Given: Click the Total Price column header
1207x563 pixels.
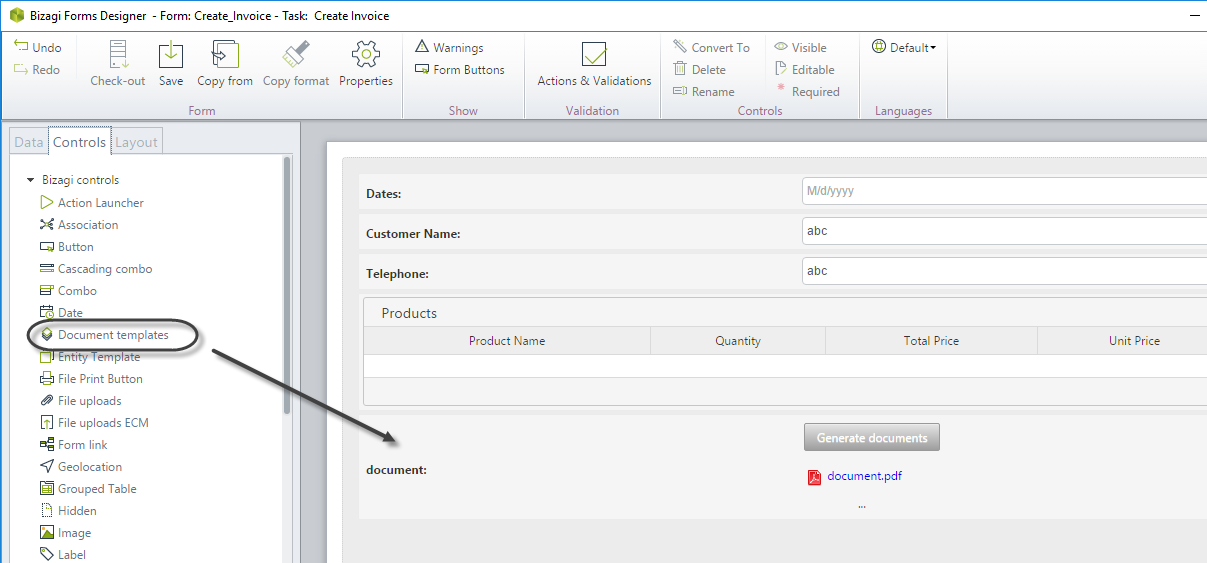Looking at the screenshot, I should click(931, 341).
